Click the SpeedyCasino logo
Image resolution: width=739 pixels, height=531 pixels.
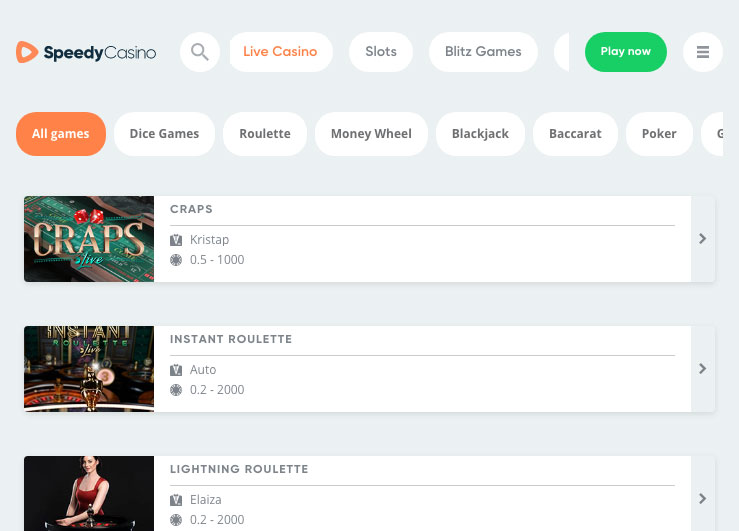(86, 52)
